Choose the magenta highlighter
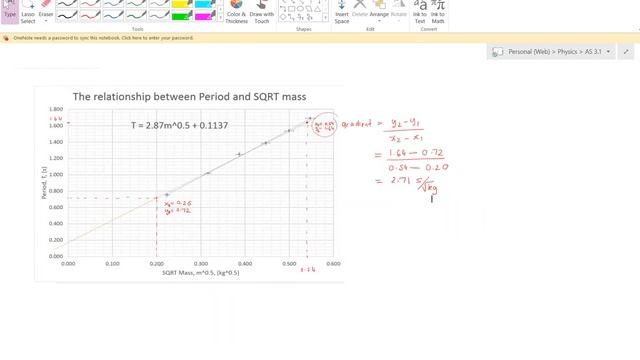Image resolution: width=640 pixels, height=360 pixels. click(x=205, y=16)
